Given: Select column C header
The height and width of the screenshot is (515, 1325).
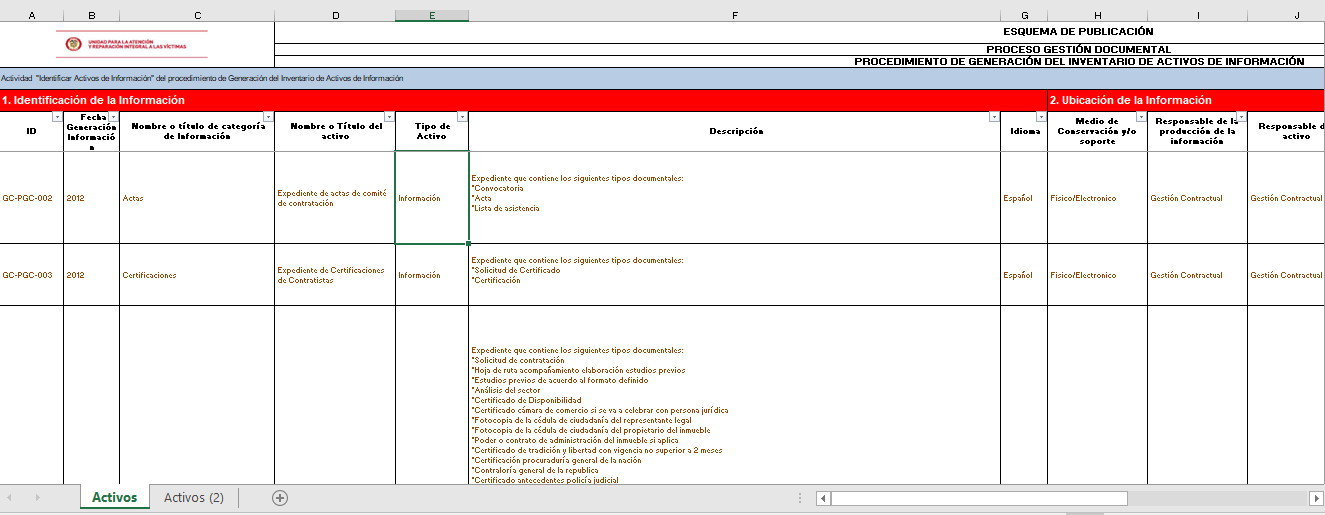Looking at the screenshot, I should point(197,15).
